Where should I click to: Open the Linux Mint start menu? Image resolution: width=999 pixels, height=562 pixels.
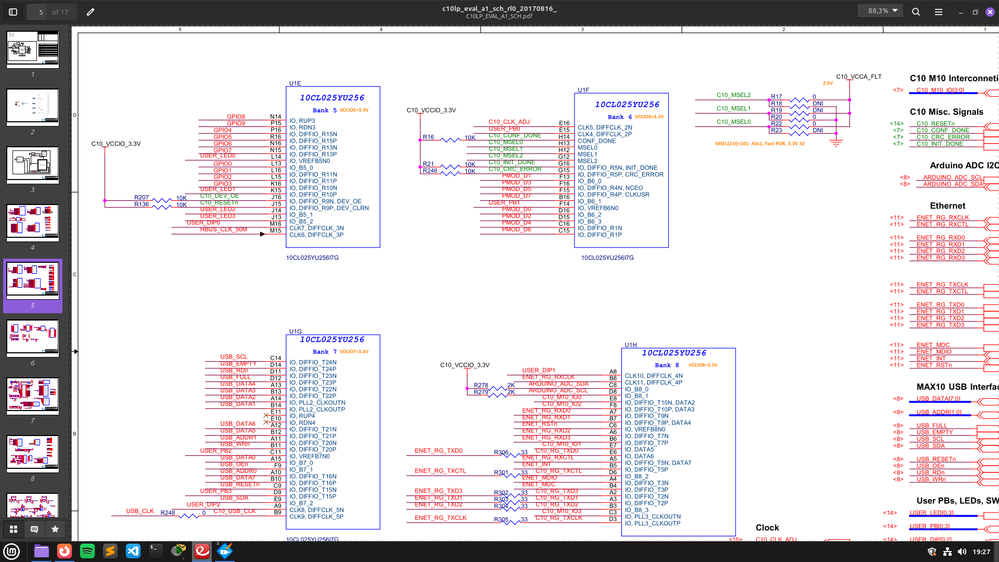tap(12, 551)
